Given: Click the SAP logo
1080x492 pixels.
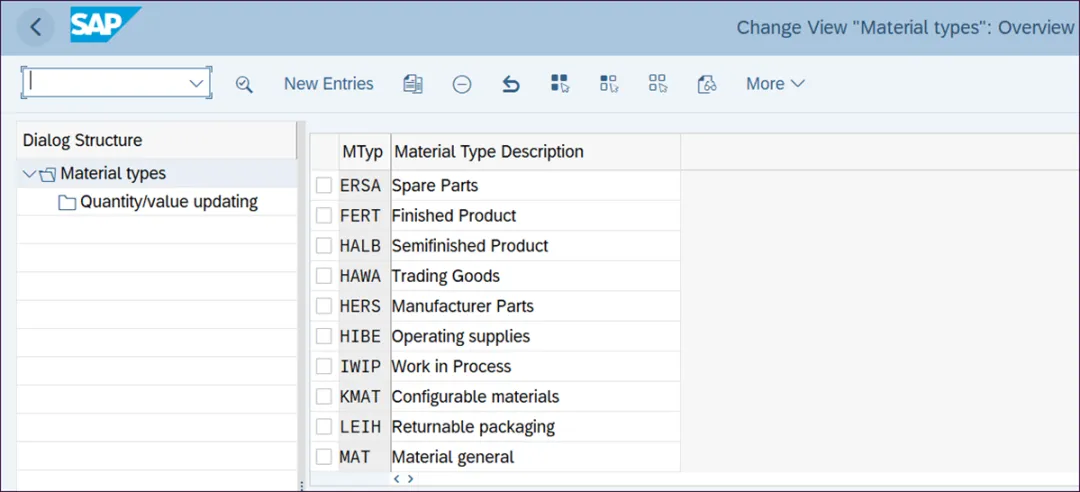Looking at the screenshot, I should pos(105,25).
